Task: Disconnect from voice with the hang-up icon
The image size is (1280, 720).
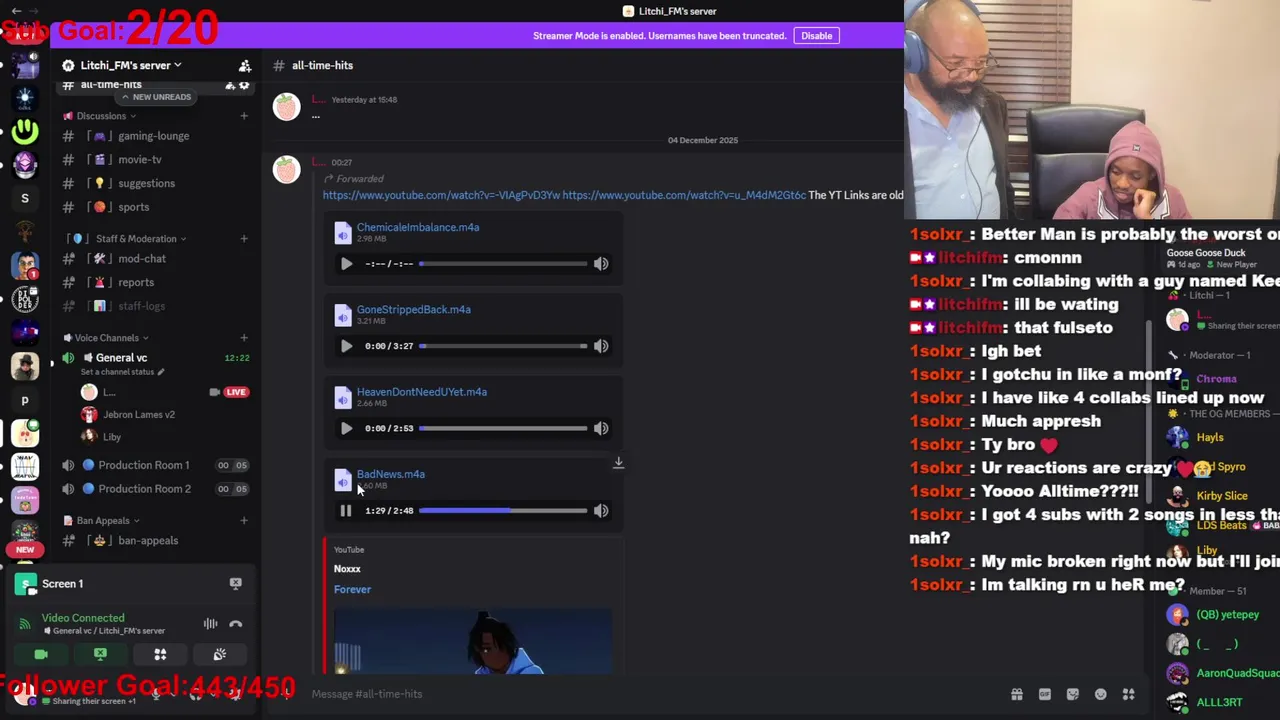Action: point(236,624)
